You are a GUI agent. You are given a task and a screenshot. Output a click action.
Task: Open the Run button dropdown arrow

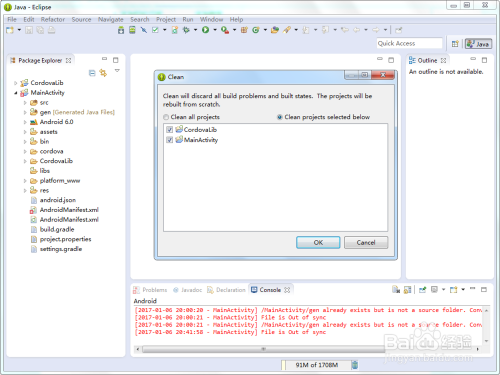point(215,30)
